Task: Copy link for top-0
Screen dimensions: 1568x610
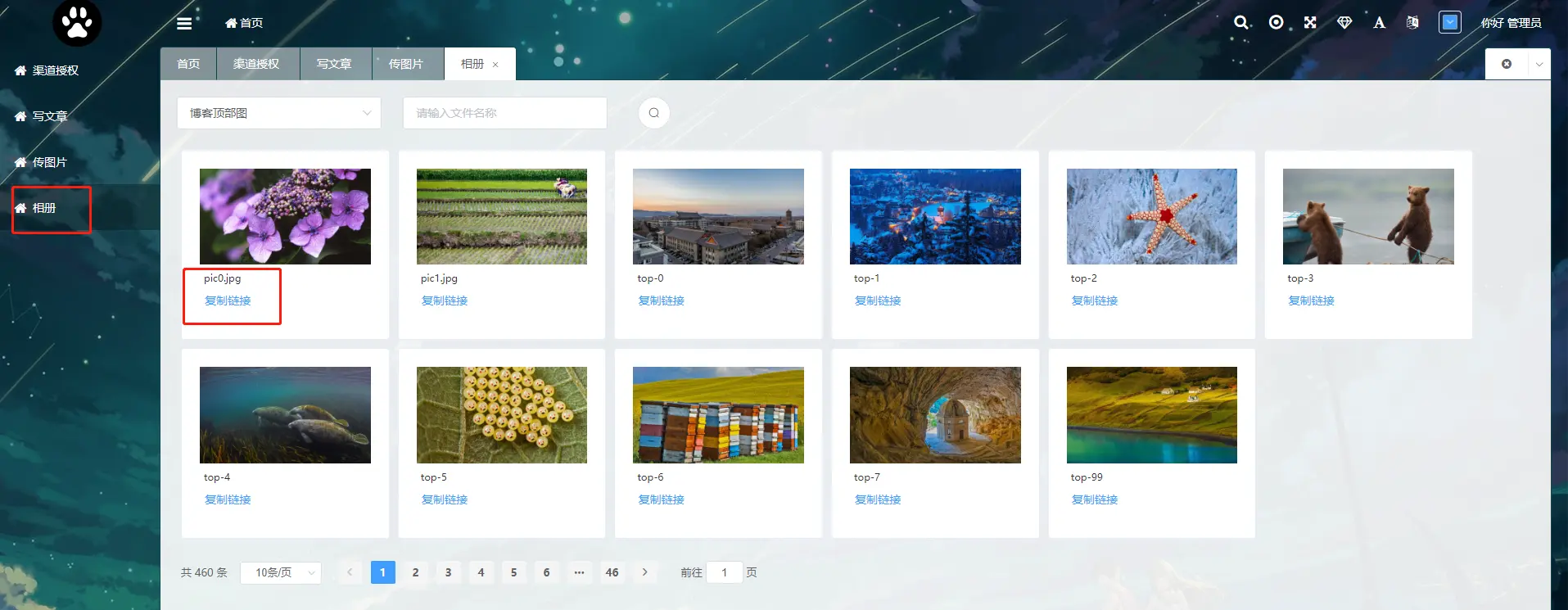Action: [661, 300]
